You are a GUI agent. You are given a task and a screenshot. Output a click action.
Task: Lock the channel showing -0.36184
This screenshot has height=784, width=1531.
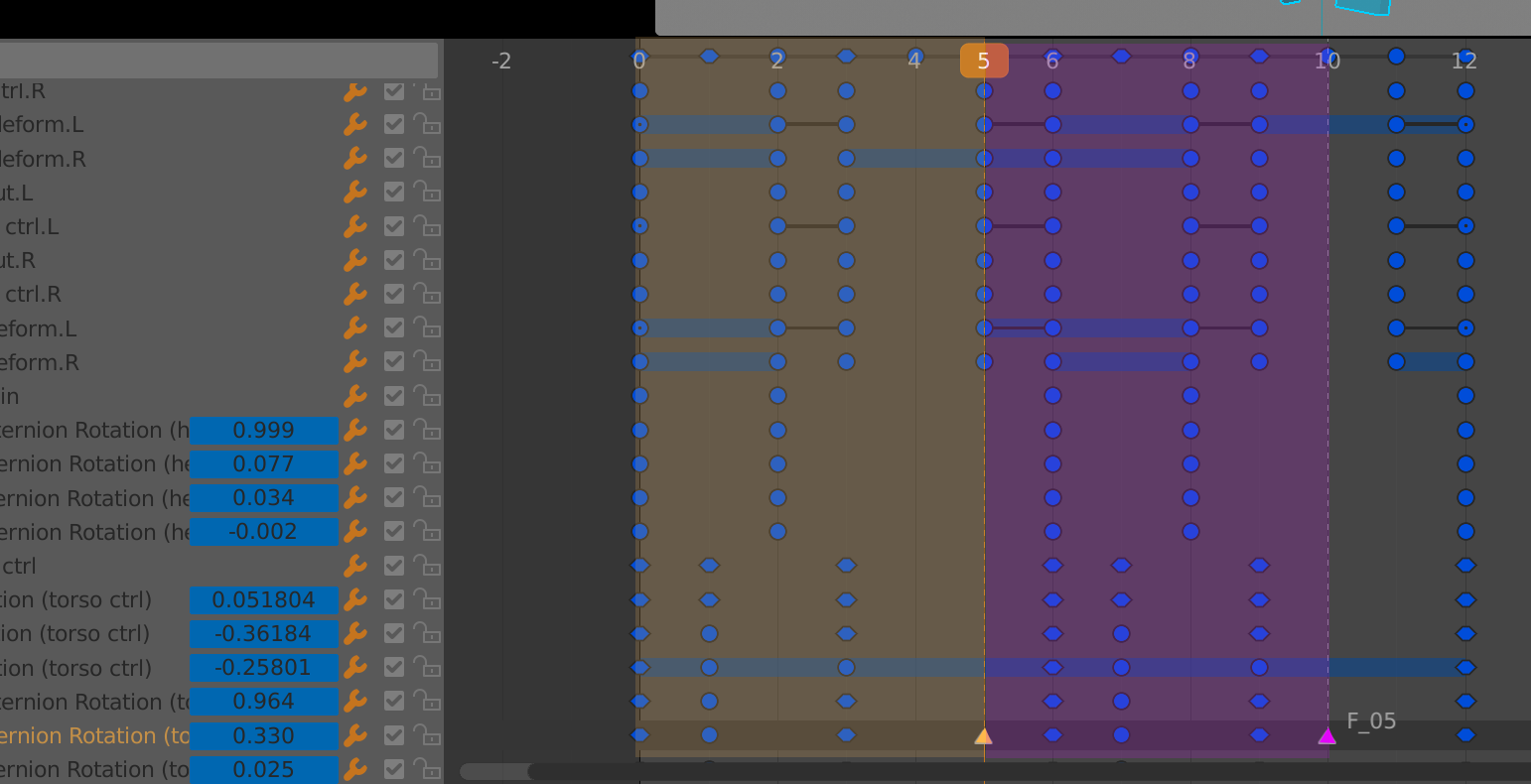(427, 633)
